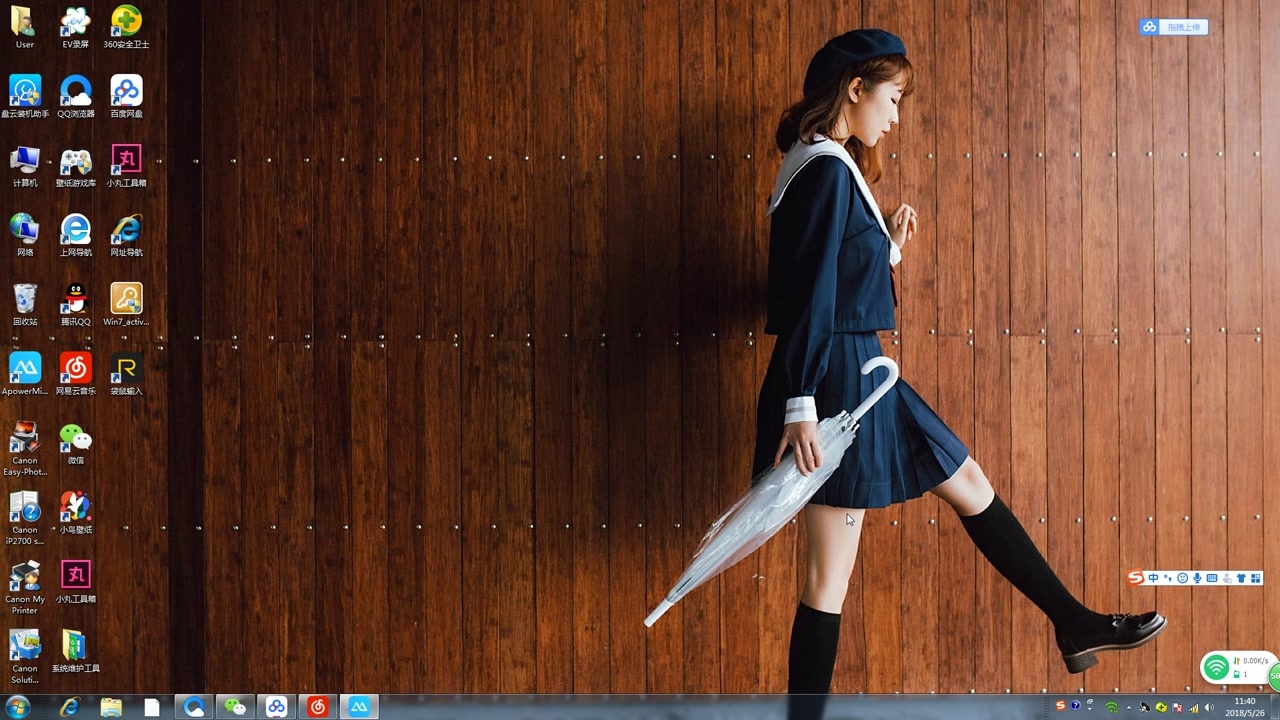
Task: Select 系统维护工具 folder icon
Action: coord(75,651)
